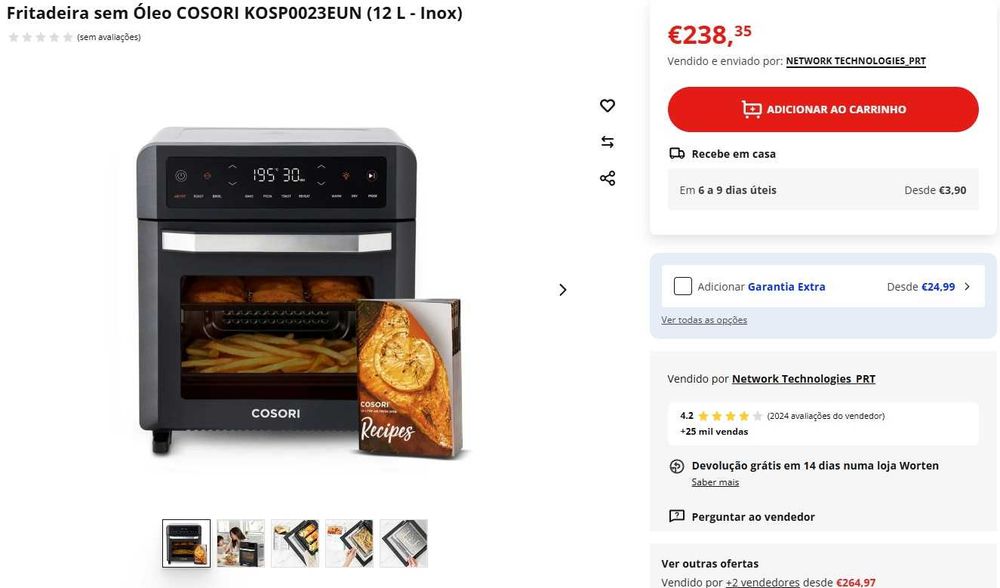Add product to wishlist with heart icon
The height and width of the screenshot is (588, 1000).
pos(607,105)
